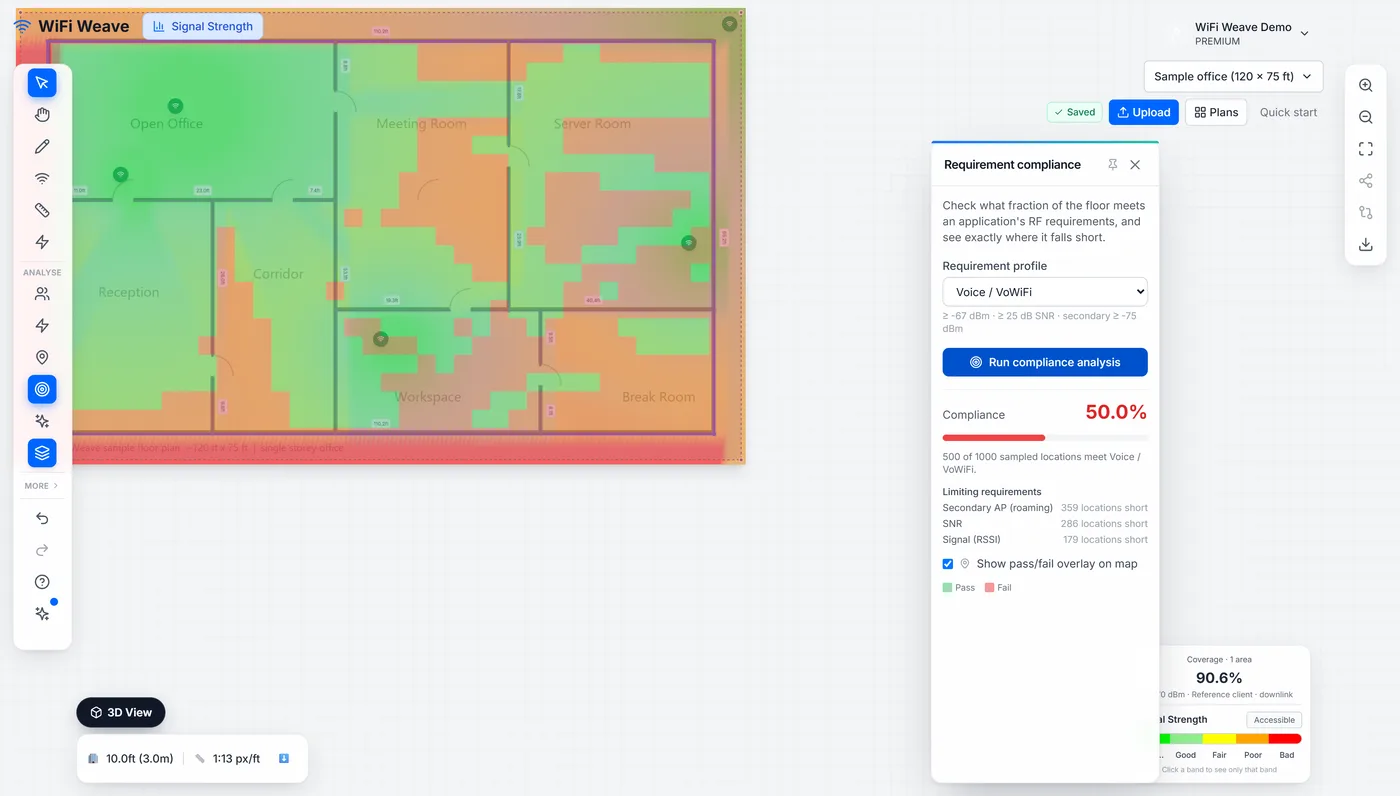Click the red compliance progress bar
Image resolution: width=1400 pixels, height=796 pixels.
click(x=994, y=438)
